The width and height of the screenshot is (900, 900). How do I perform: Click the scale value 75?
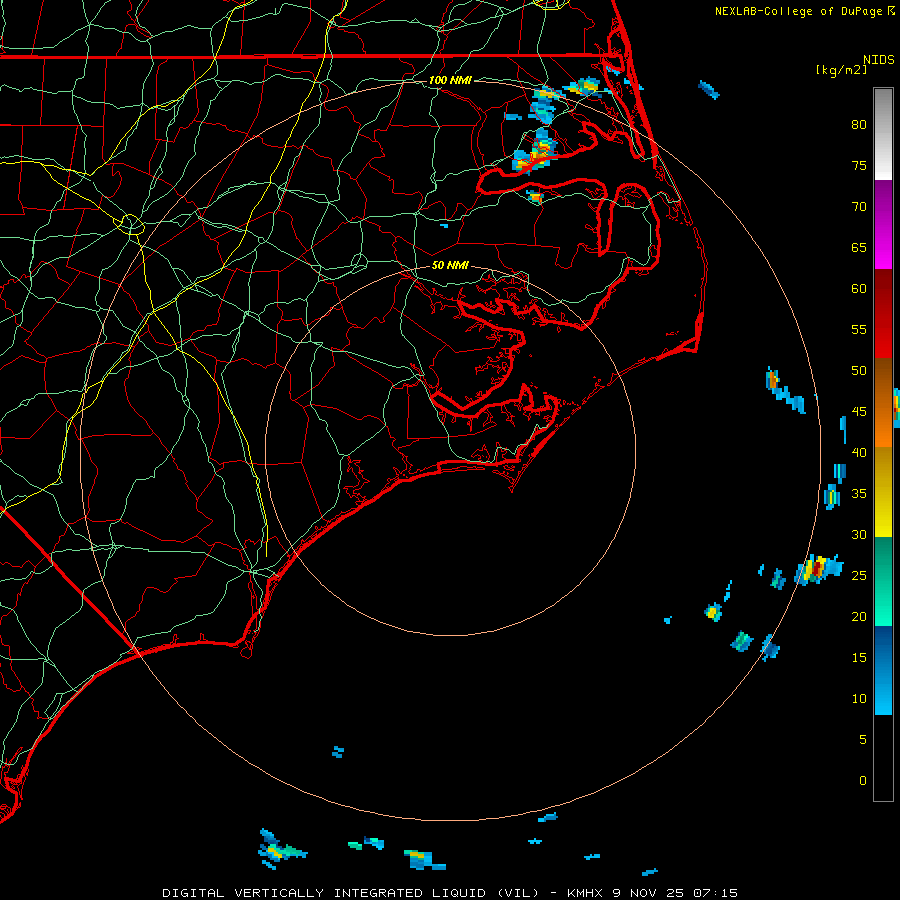pos(859,165)
